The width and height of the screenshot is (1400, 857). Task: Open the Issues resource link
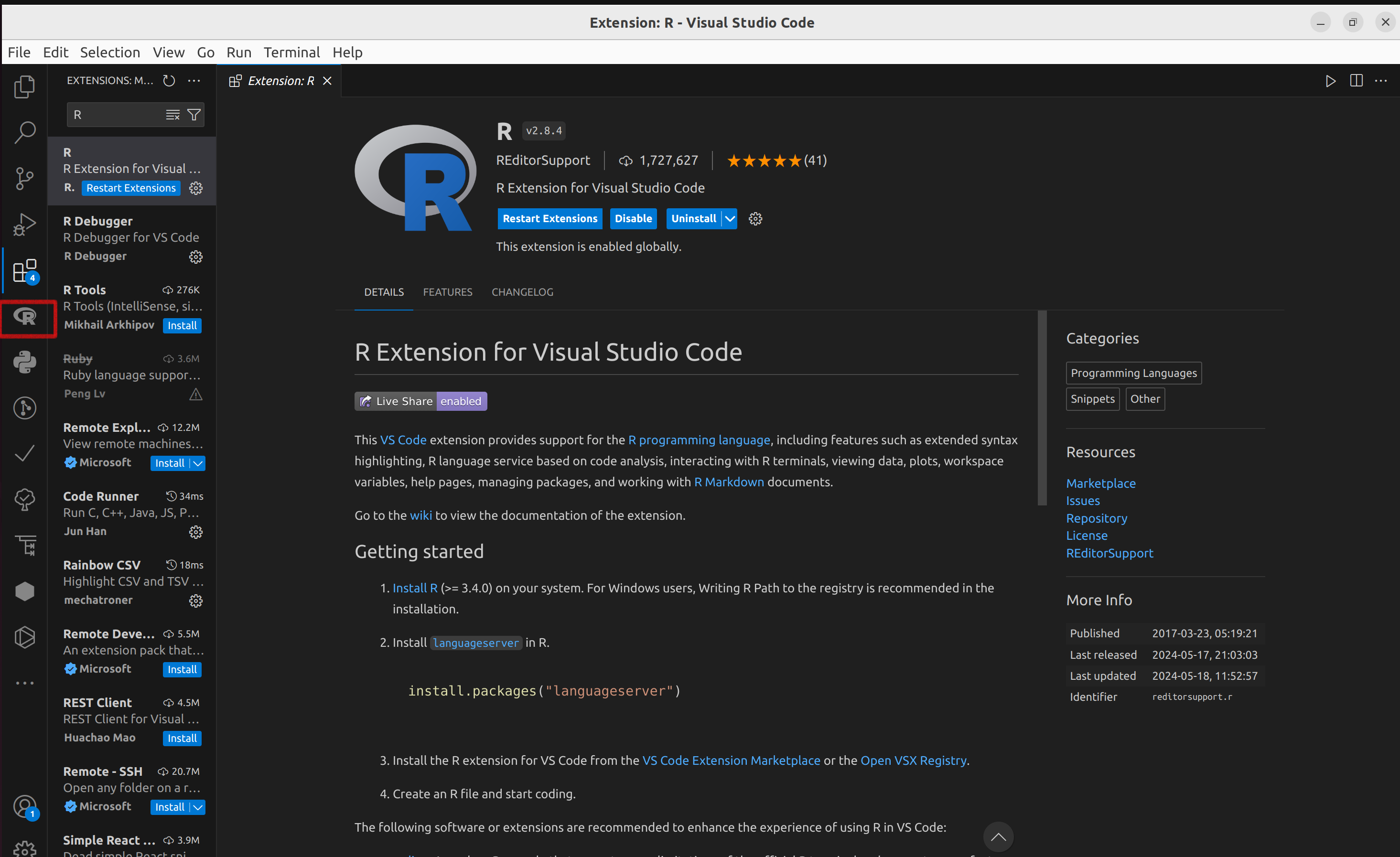tap(1082, 501)
